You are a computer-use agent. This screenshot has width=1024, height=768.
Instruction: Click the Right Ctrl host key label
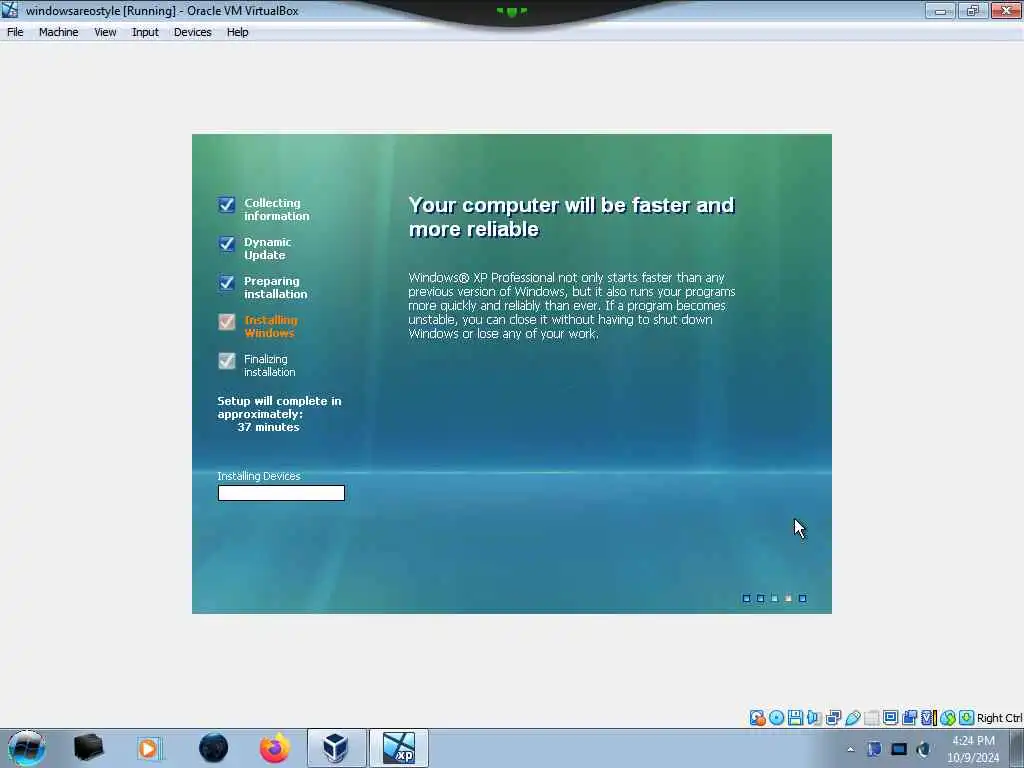(1000, 718)
